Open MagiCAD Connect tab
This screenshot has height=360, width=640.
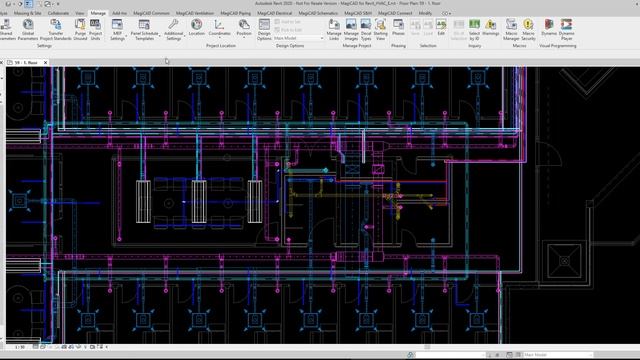tap(395, 13)
